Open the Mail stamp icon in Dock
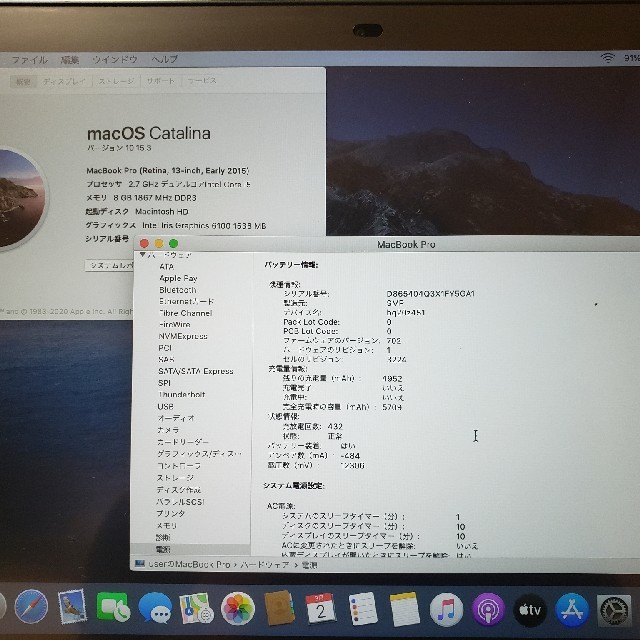Screen dimensions: 640x640 (72, 607)
